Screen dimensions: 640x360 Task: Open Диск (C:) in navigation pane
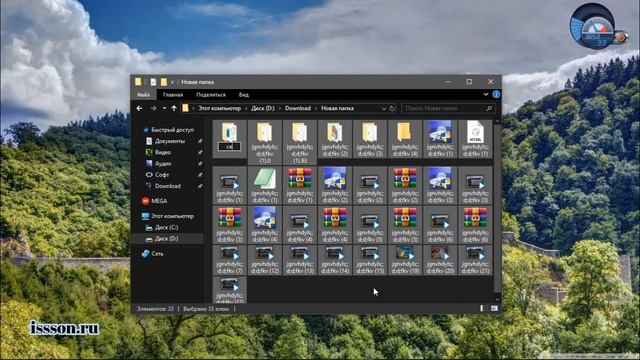(162, 227)
